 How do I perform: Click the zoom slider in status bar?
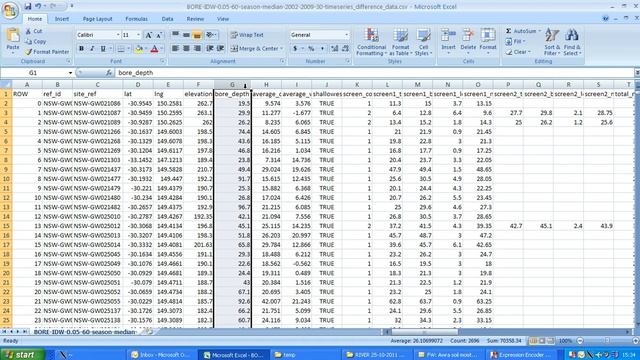(607, 340)
